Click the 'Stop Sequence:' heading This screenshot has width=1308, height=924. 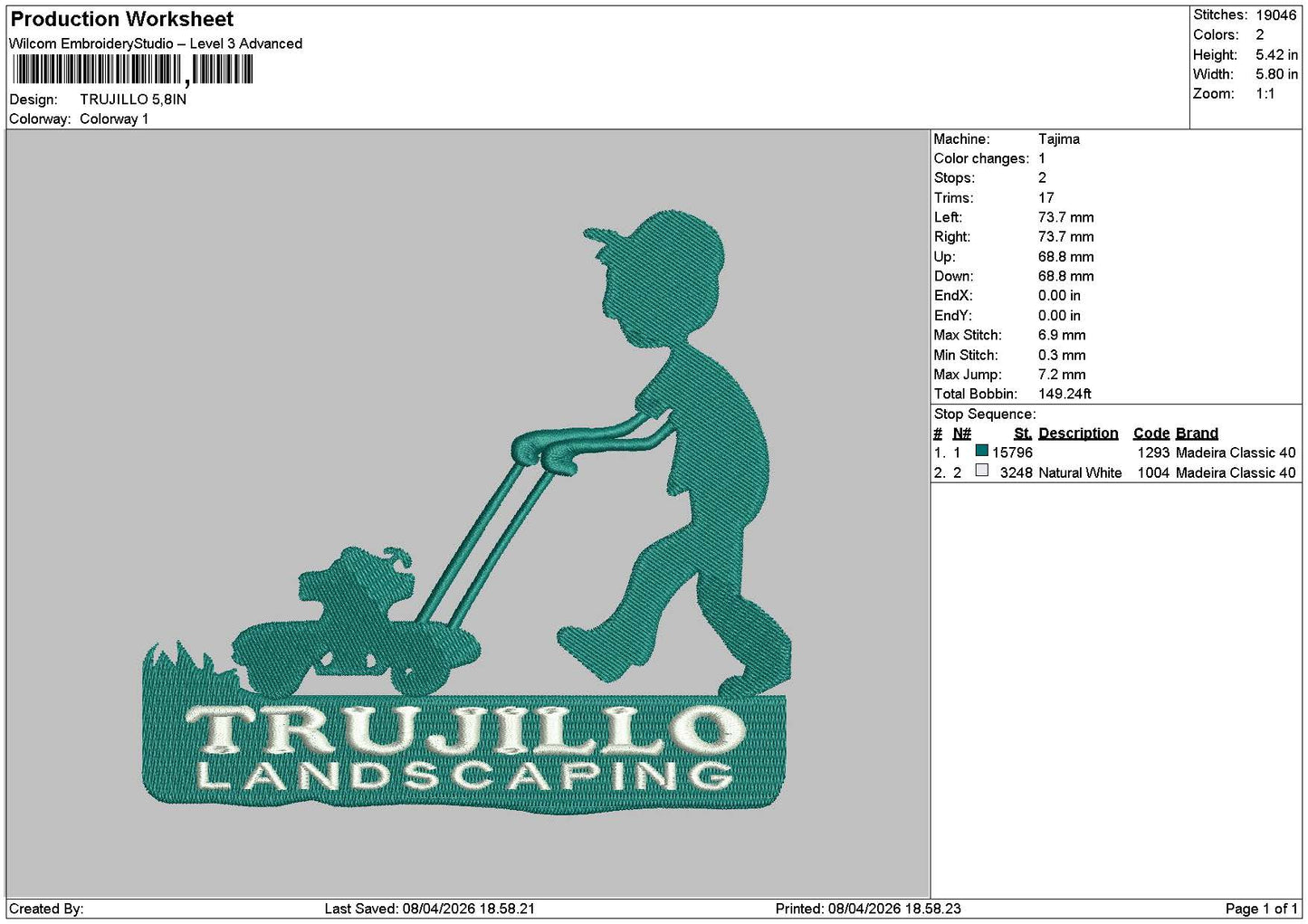pos(985,414)
